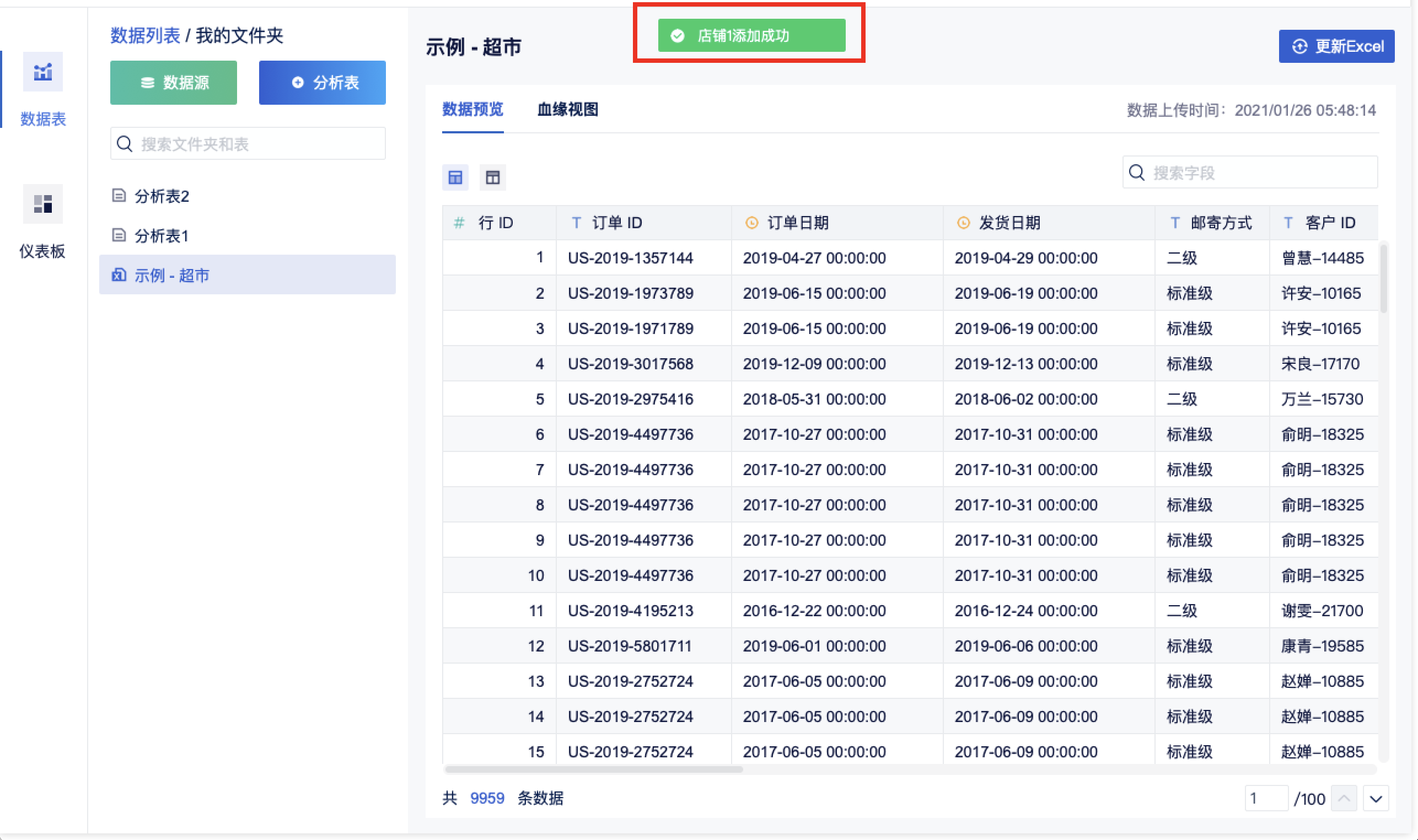The height and width of the screenshot is (840, 1418).
Task: Click the 行 ID number type icon
Action: (x=459, y=223)
